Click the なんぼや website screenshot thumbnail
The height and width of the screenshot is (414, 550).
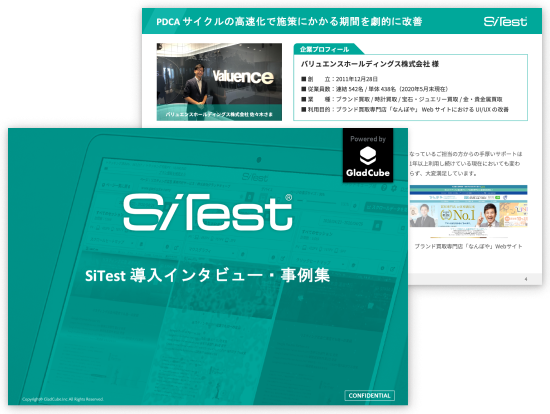click(x=468, y=211)
